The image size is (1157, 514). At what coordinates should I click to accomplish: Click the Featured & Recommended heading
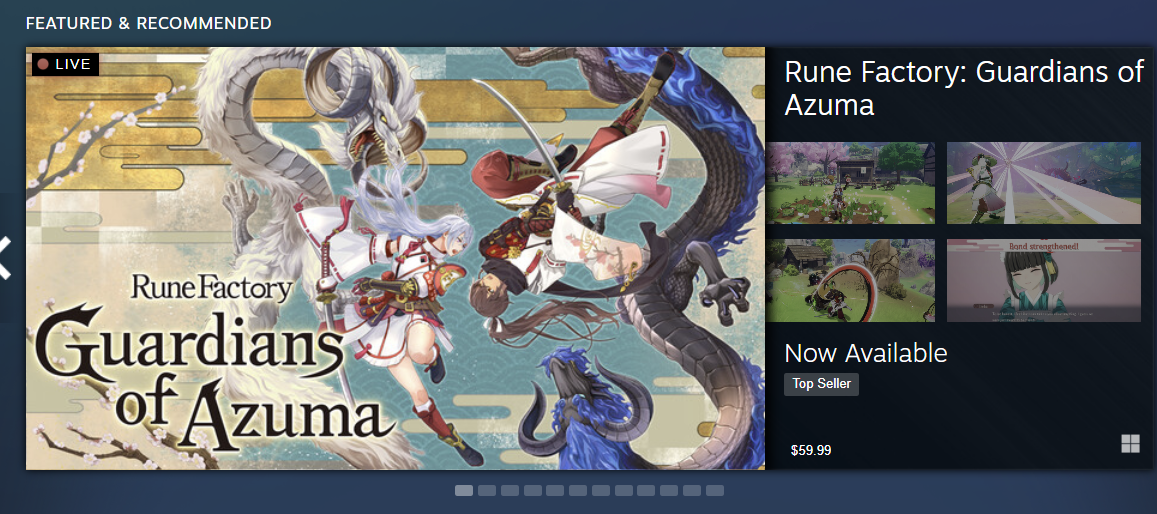(x=148, y=24)
